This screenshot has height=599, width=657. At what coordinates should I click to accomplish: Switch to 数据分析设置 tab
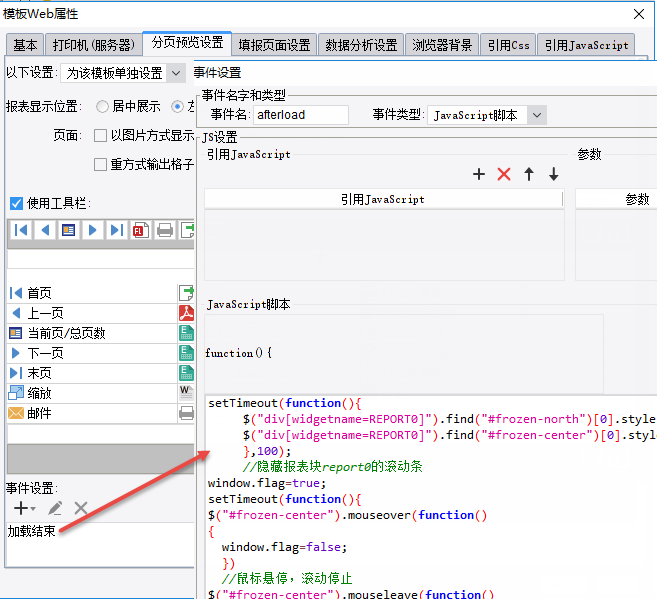[361, 45]
